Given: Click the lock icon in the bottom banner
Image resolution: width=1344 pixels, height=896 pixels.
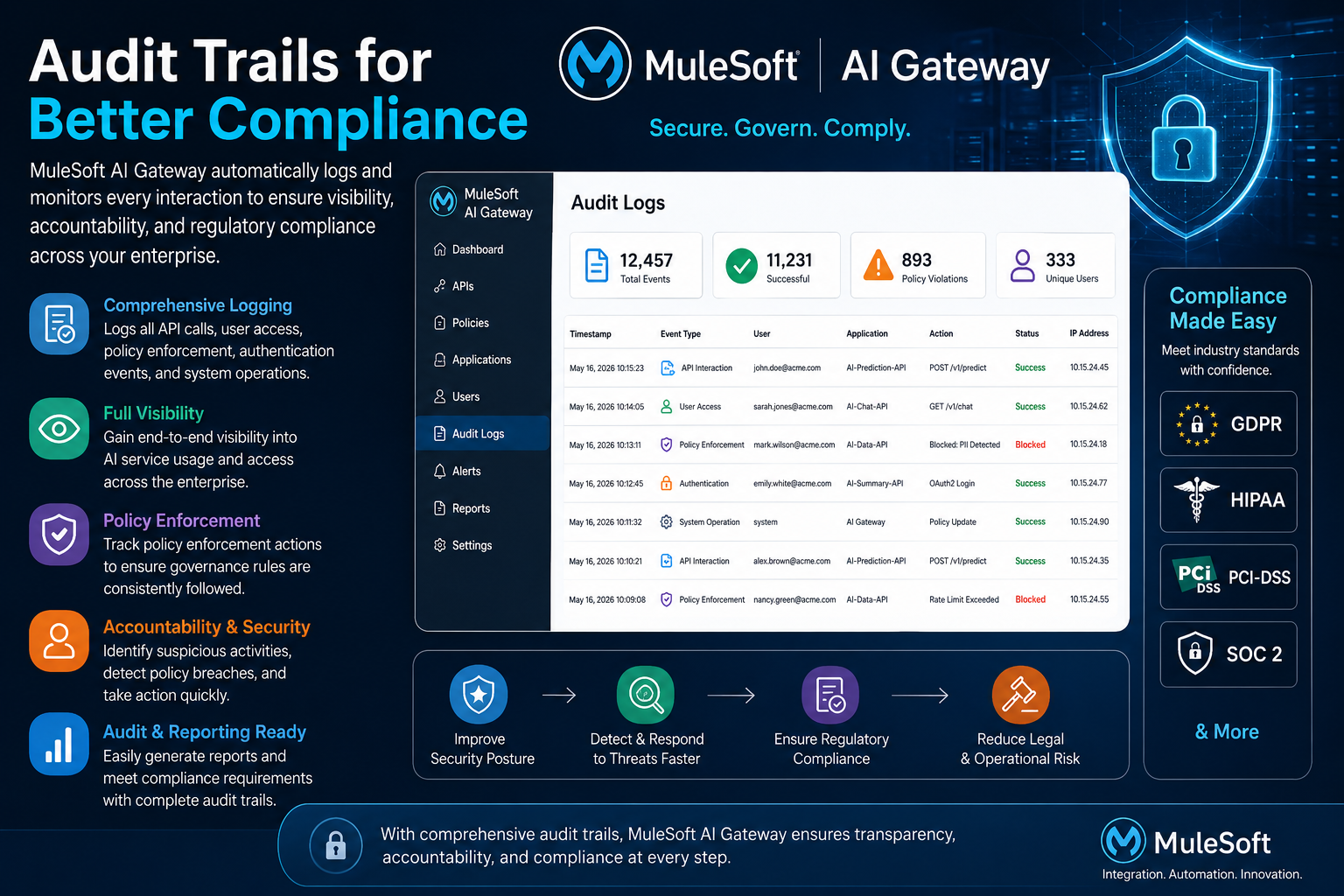Looking at the screenshot, I should coord(336,845).
